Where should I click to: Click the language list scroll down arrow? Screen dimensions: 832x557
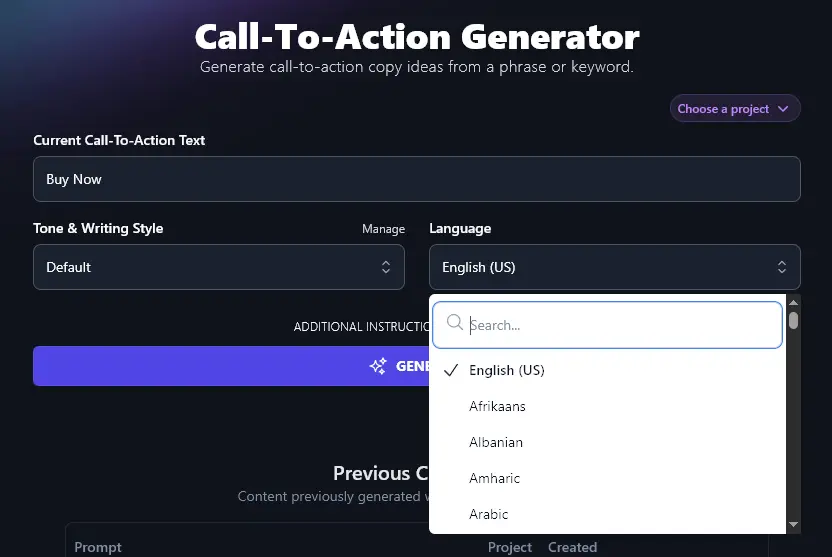[x=793, y=525]
